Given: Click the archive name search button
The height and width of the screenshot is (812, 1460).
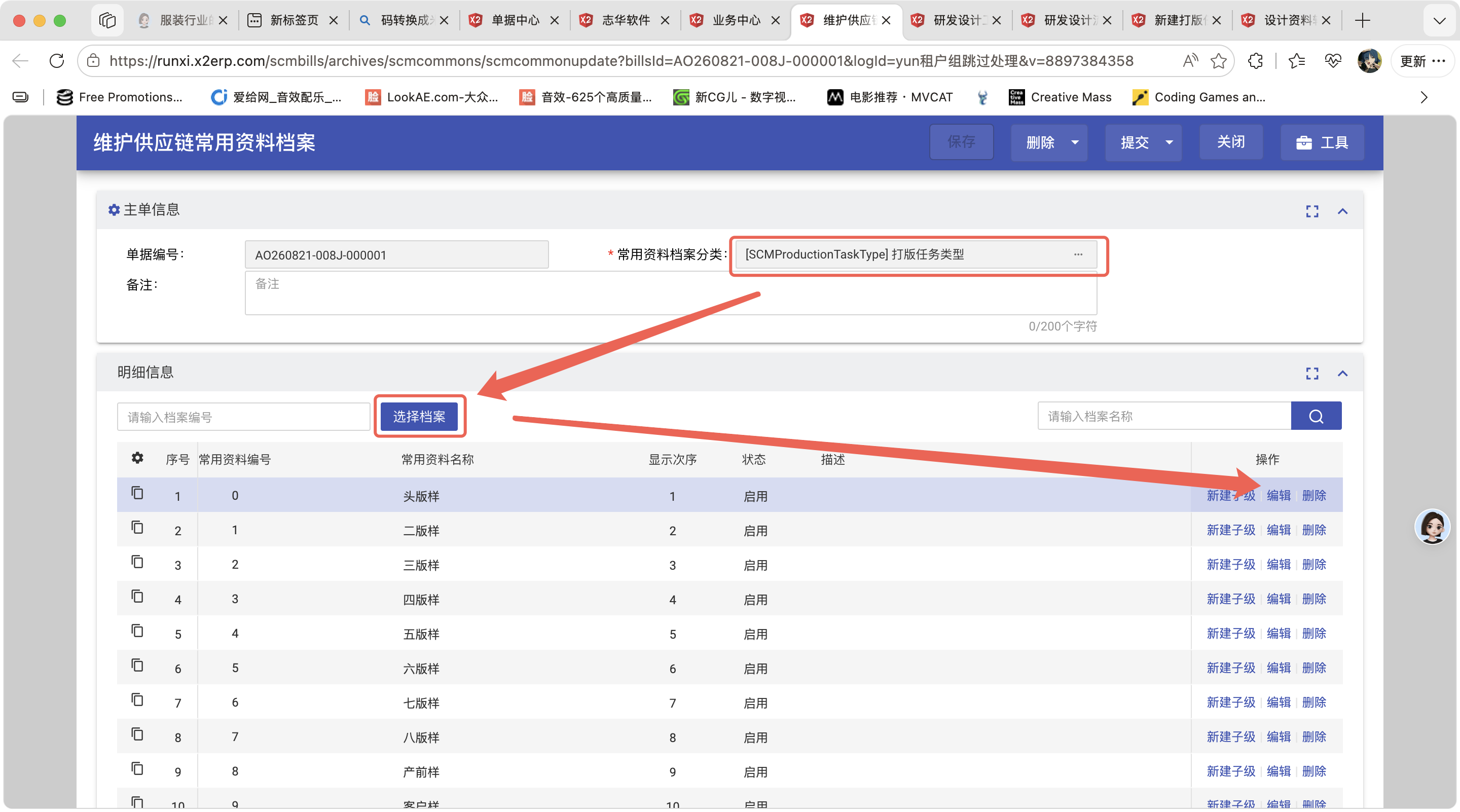Looking at the screenshot, I should point(1316,417).
